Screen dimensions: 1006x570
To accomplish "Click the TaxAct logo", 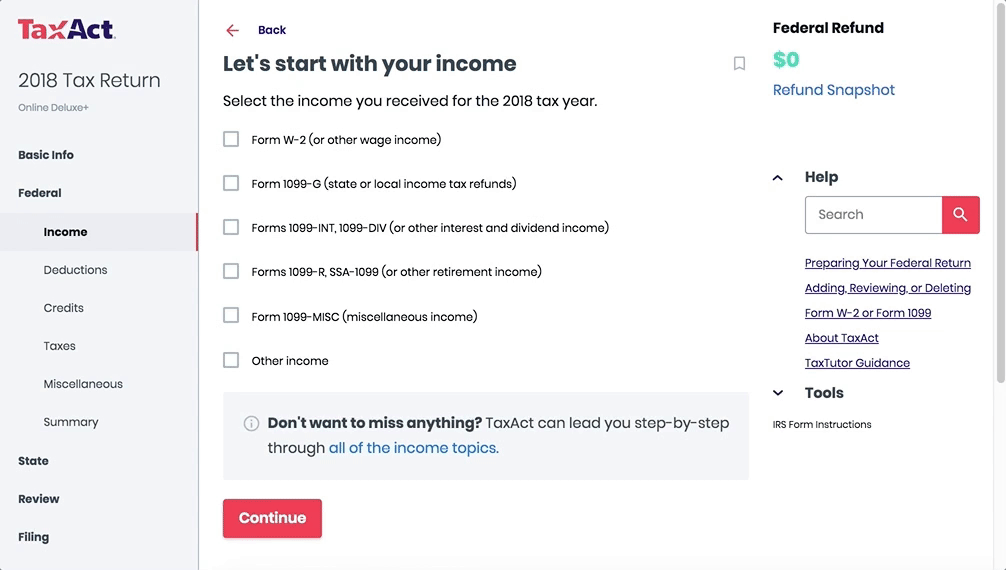I will (x=66, y=29).
